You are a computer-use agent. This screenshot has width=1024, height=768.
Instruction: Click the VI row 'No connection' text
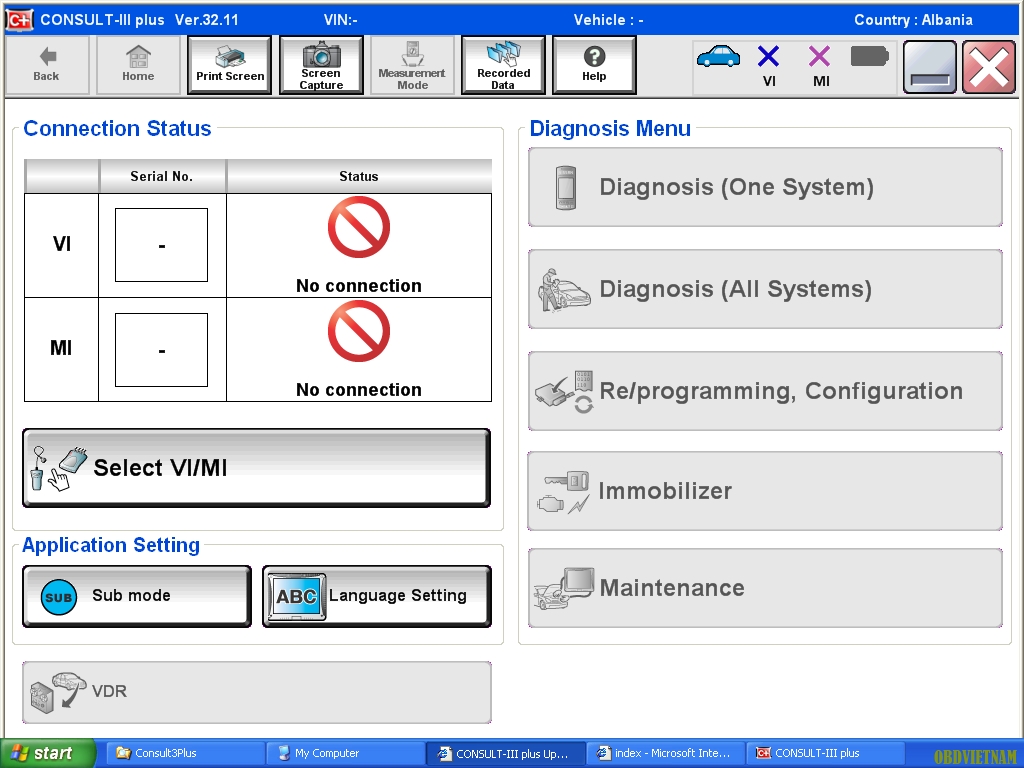(359, 285)
